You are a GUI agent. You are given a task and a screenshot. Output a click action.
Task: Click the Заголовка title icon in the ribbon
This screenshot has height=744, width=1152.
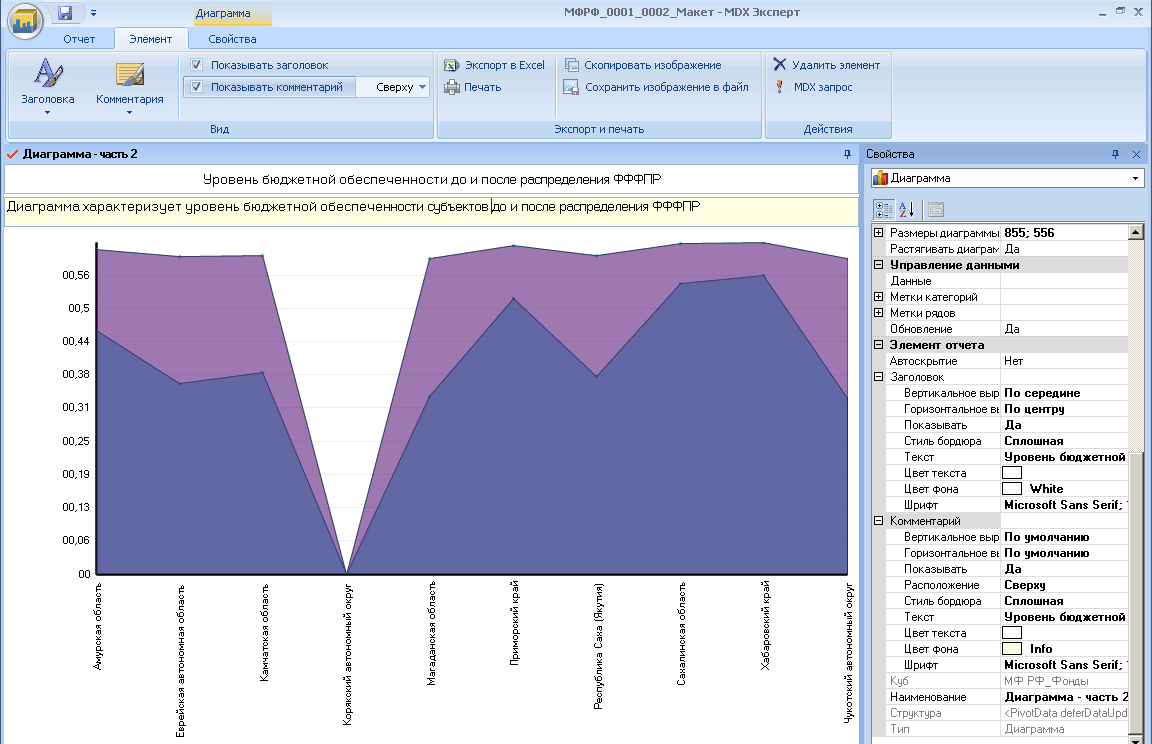pyautogui.click(x=48, y=72)
